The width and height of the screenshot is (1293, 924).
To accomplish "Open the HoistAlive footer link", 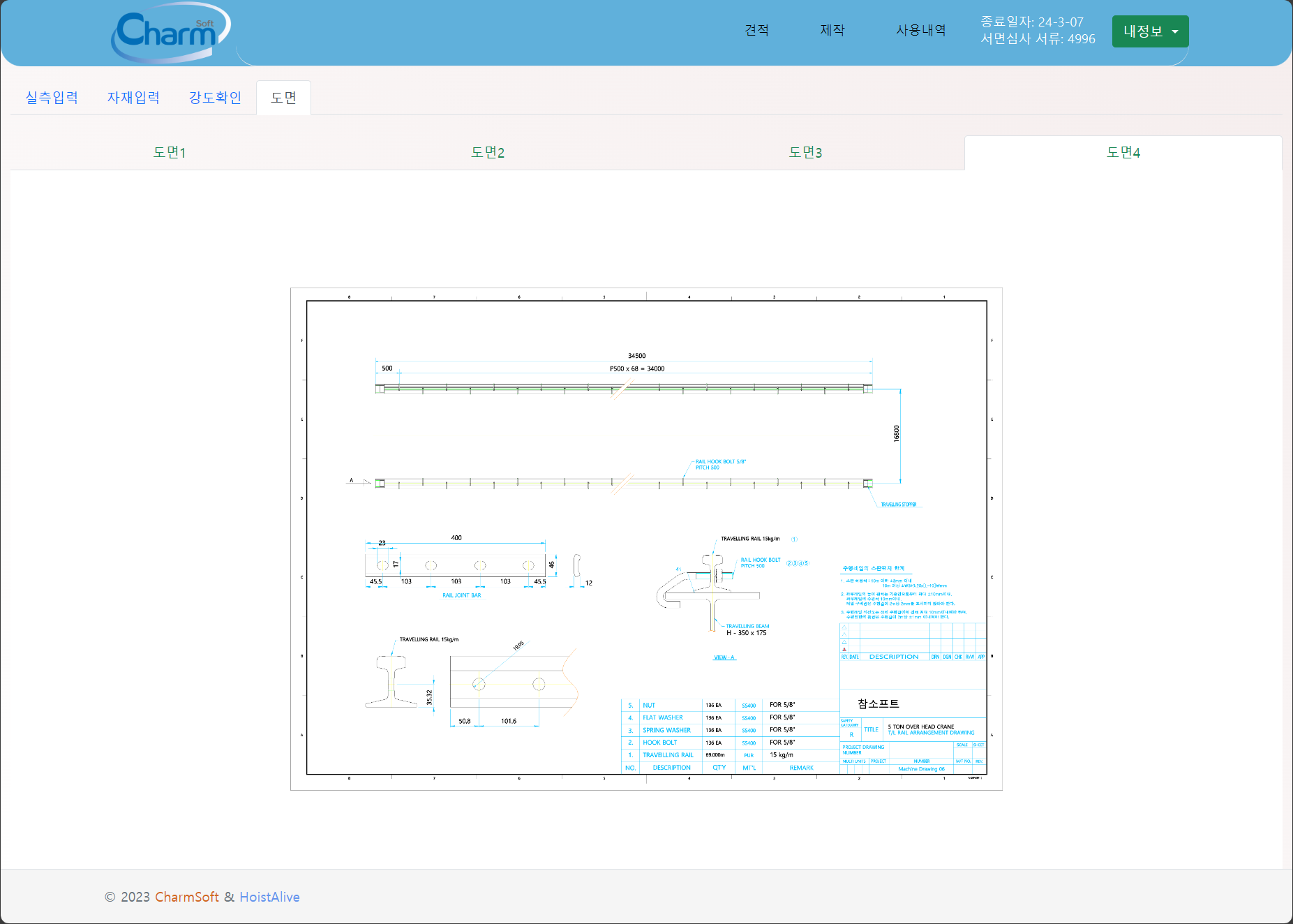I will click(x=269, y=897).
